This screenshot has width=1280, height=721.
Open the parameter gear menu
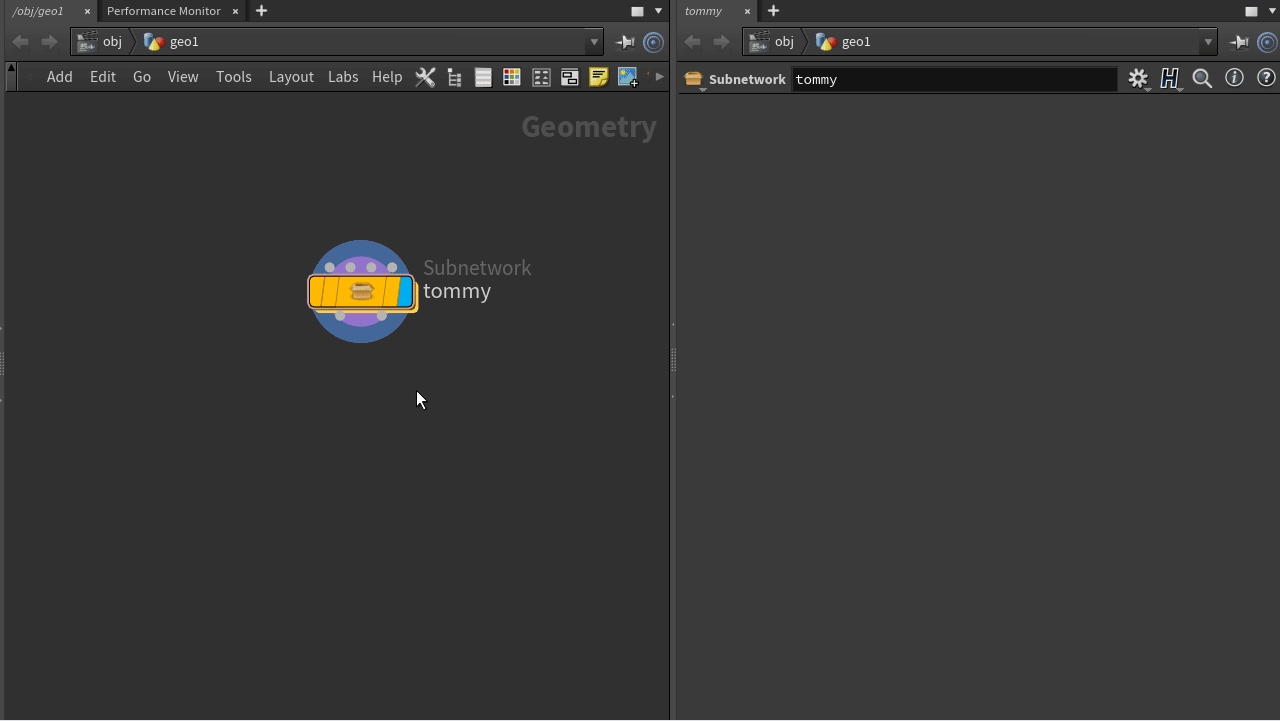coord(1138,79)
